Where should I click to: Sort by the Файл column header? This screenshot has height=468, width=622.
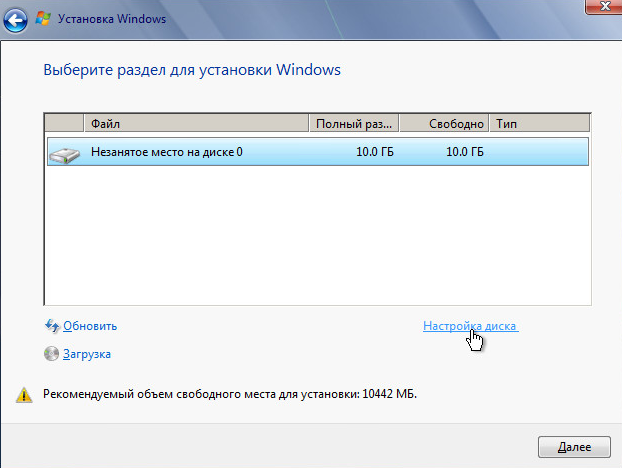196,123
